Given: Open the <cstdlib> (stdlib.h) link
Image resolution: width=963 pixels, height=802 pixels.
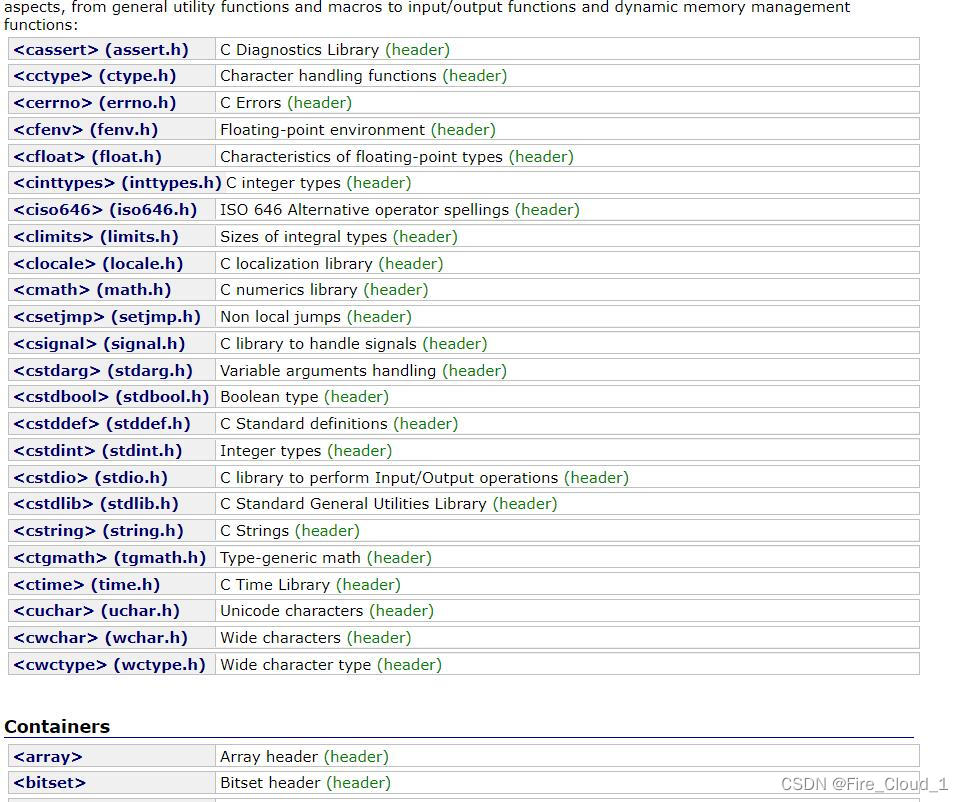Looking at the screenshot, I should coord(96,504).
